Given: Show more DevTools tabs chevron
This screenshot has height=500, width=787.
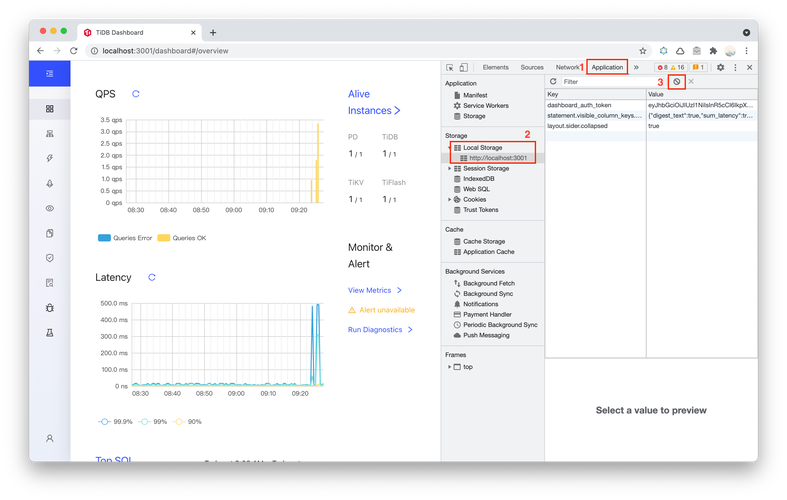Looking at the screenshot, I should [x=637, y=67].
